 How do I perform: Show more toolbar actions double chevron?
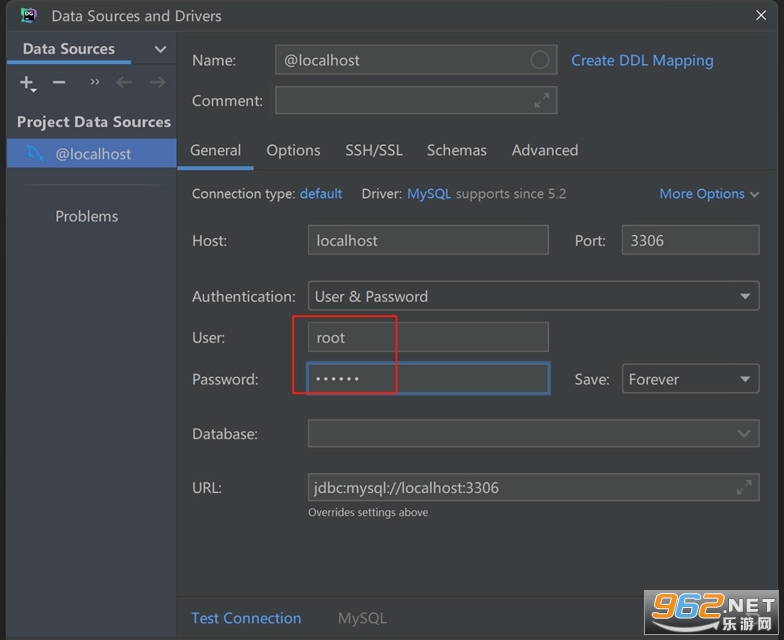[x=94, y=82]
